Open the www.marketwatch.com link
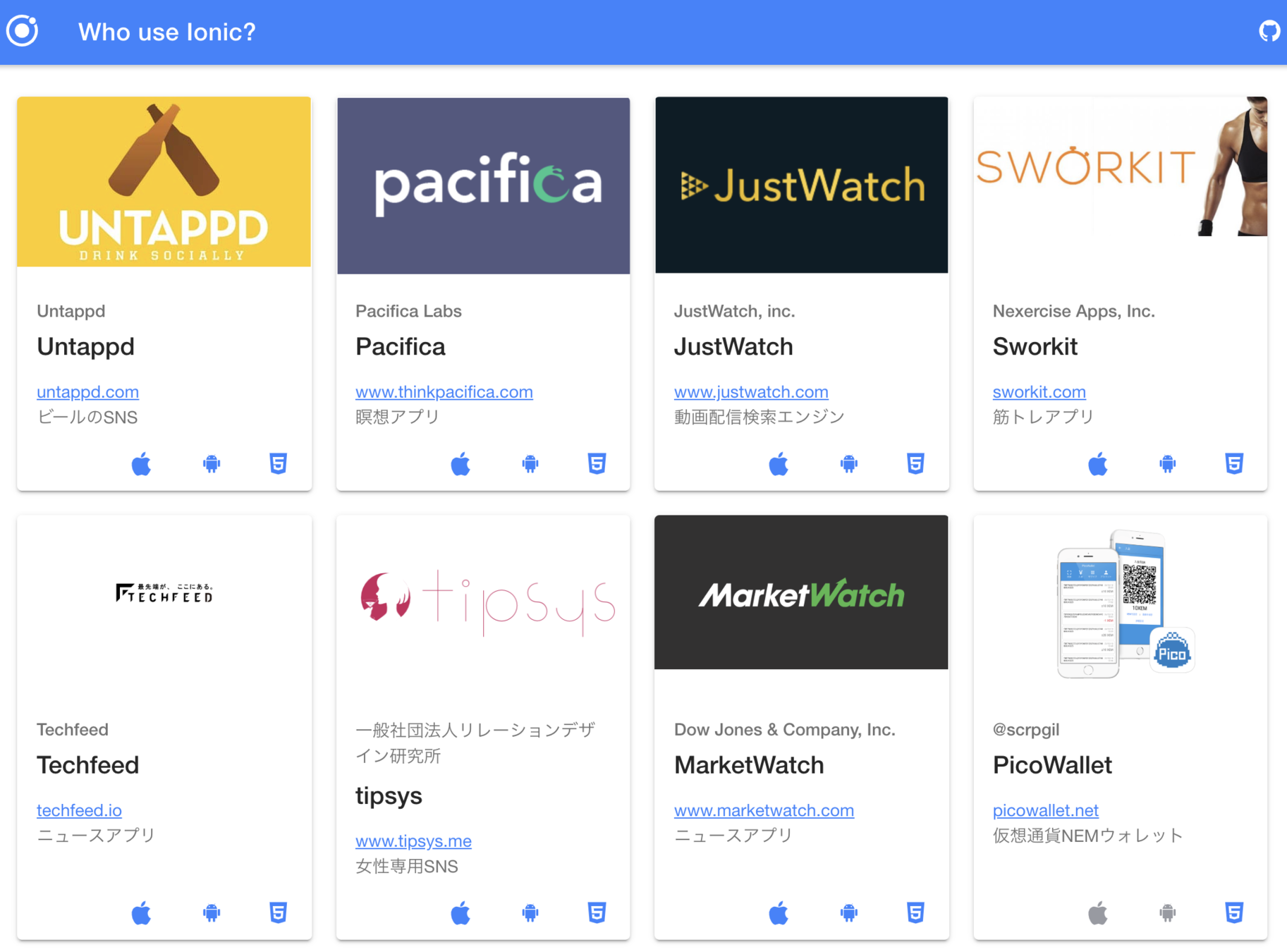 [x=764, y=810]
